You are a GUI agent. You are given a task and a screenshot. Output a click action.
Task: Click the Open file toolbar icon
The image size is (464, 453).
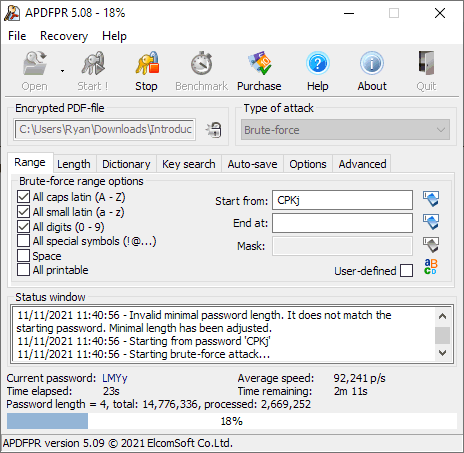pos(35,63)
